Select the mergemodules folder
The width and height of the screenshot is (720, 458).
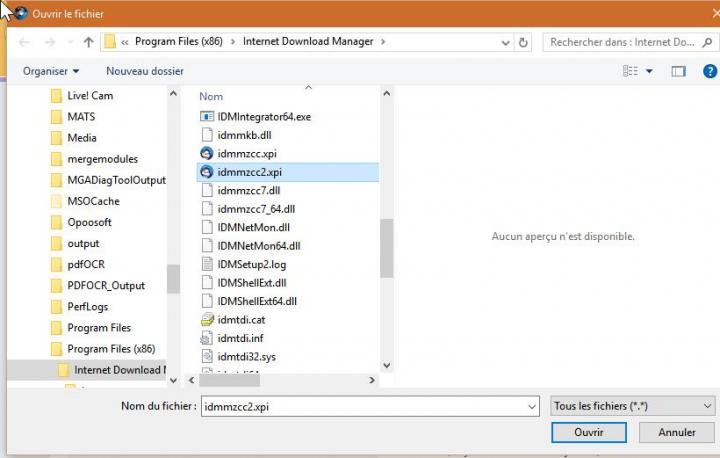[95, 159]
